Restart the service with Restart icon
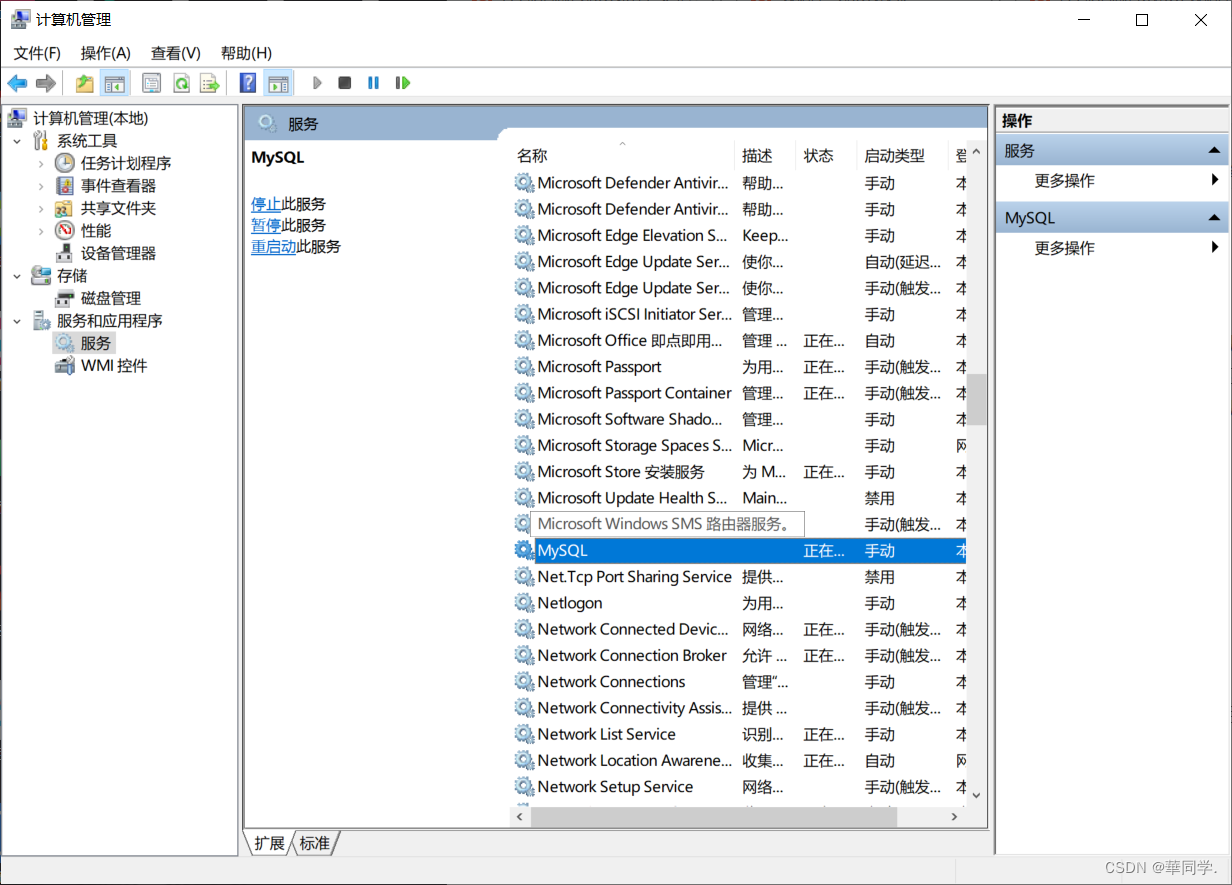 pyautogui.click(x=403, y=83)
